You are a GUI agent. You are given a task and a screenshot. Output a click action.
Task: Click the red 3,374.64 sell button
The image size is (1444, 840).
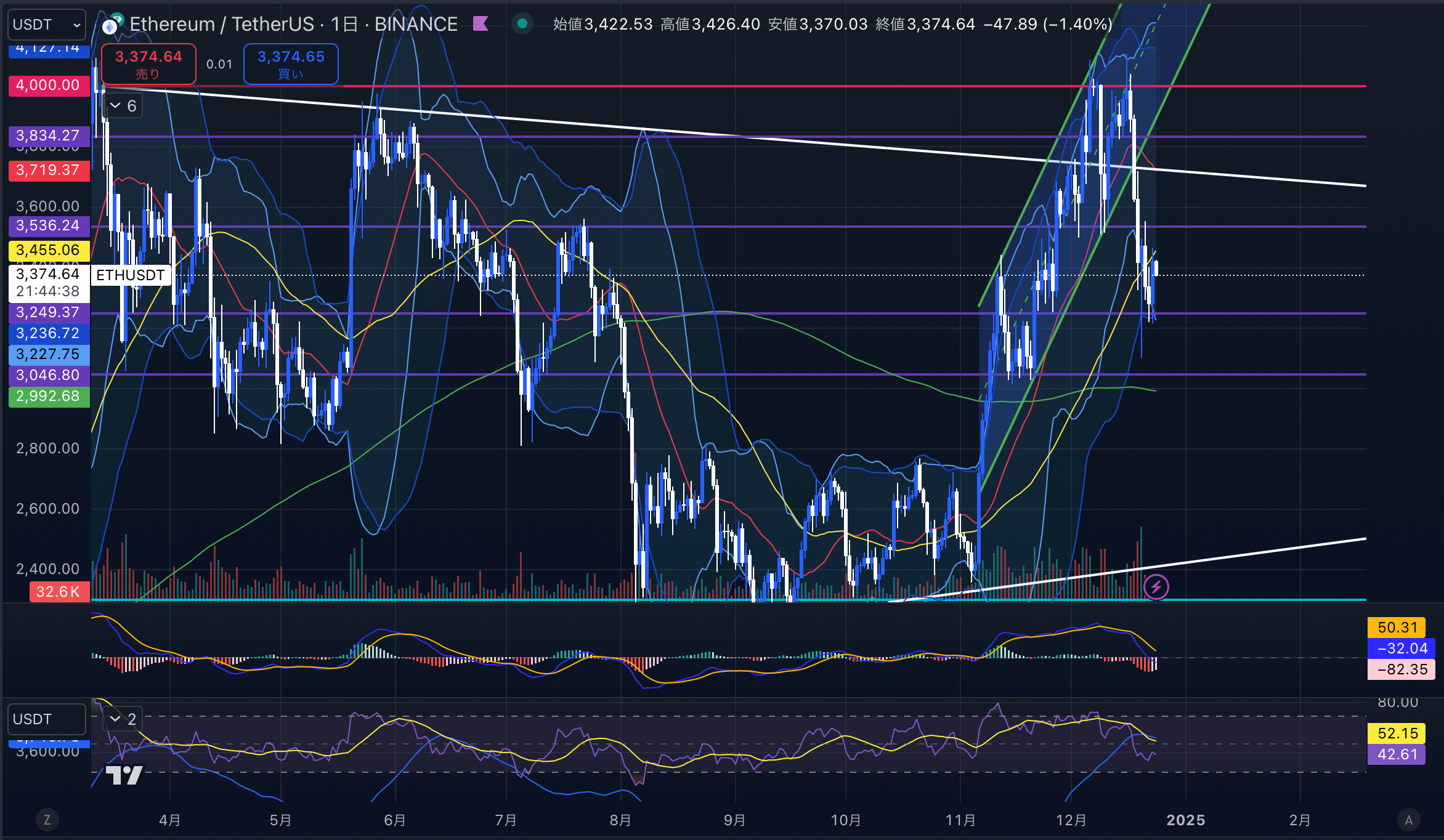pyautogui.click(x=148, y=64)
